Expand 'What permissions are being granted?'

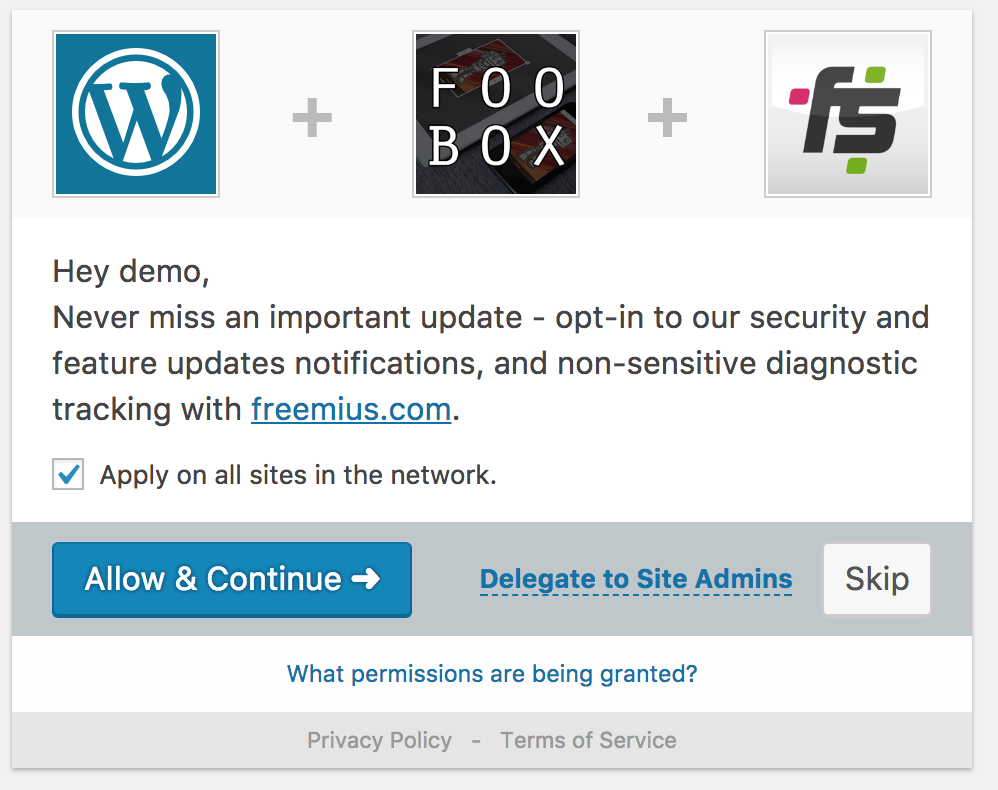[x=492, y=674]
